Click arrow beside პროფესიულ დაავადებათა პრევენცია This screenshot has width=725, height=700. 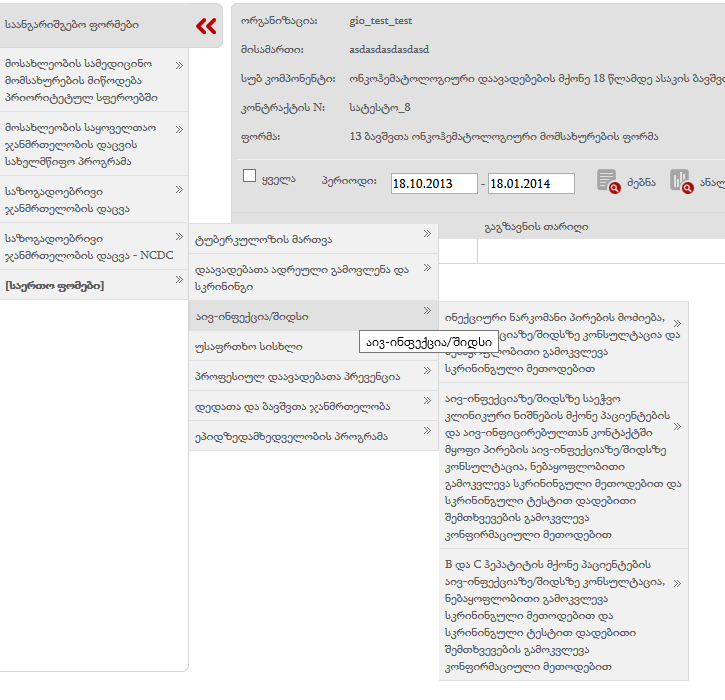pyautogui.click(x=427, y=372)
